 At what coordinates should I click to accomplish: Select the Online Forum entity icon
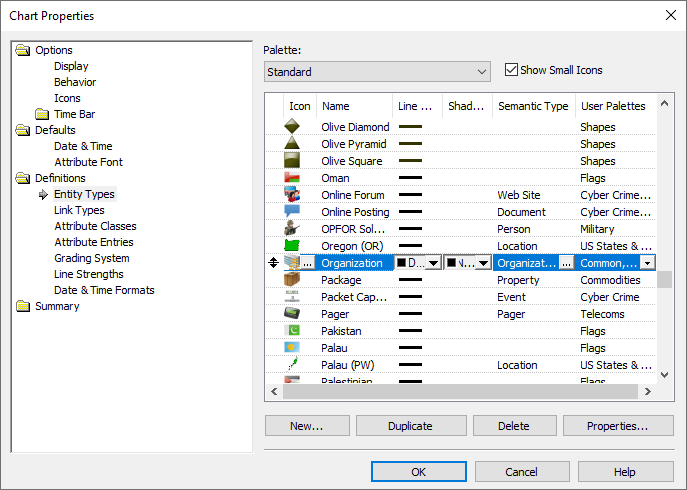click(x=292, y=195)
